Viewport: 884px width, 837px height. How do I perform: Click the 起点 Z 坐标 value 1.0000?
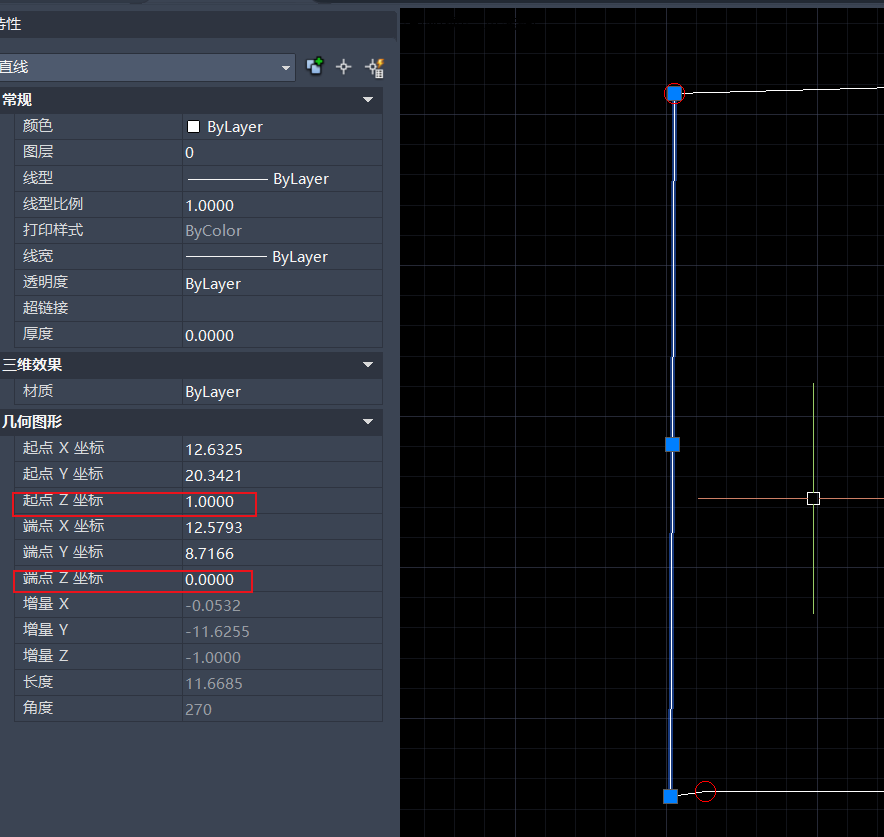pos(210,502)
